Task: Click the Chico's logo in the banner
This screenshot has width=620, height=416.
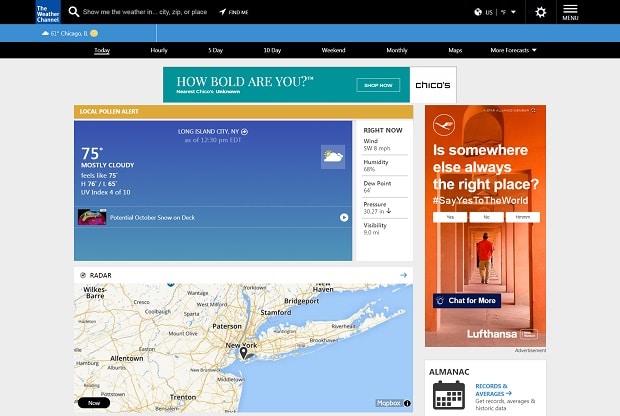Action: [x=433, y=85]
